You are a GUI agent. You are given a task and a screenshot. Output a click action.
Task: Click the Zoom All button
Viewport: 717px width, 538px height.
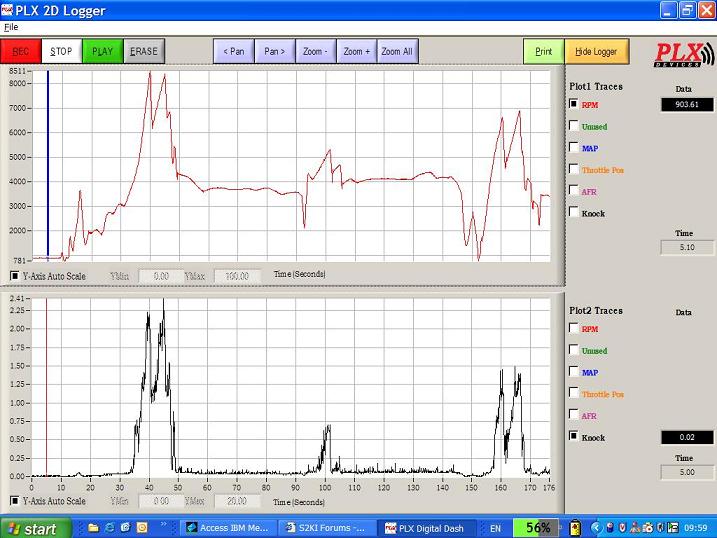pos(397,51)
